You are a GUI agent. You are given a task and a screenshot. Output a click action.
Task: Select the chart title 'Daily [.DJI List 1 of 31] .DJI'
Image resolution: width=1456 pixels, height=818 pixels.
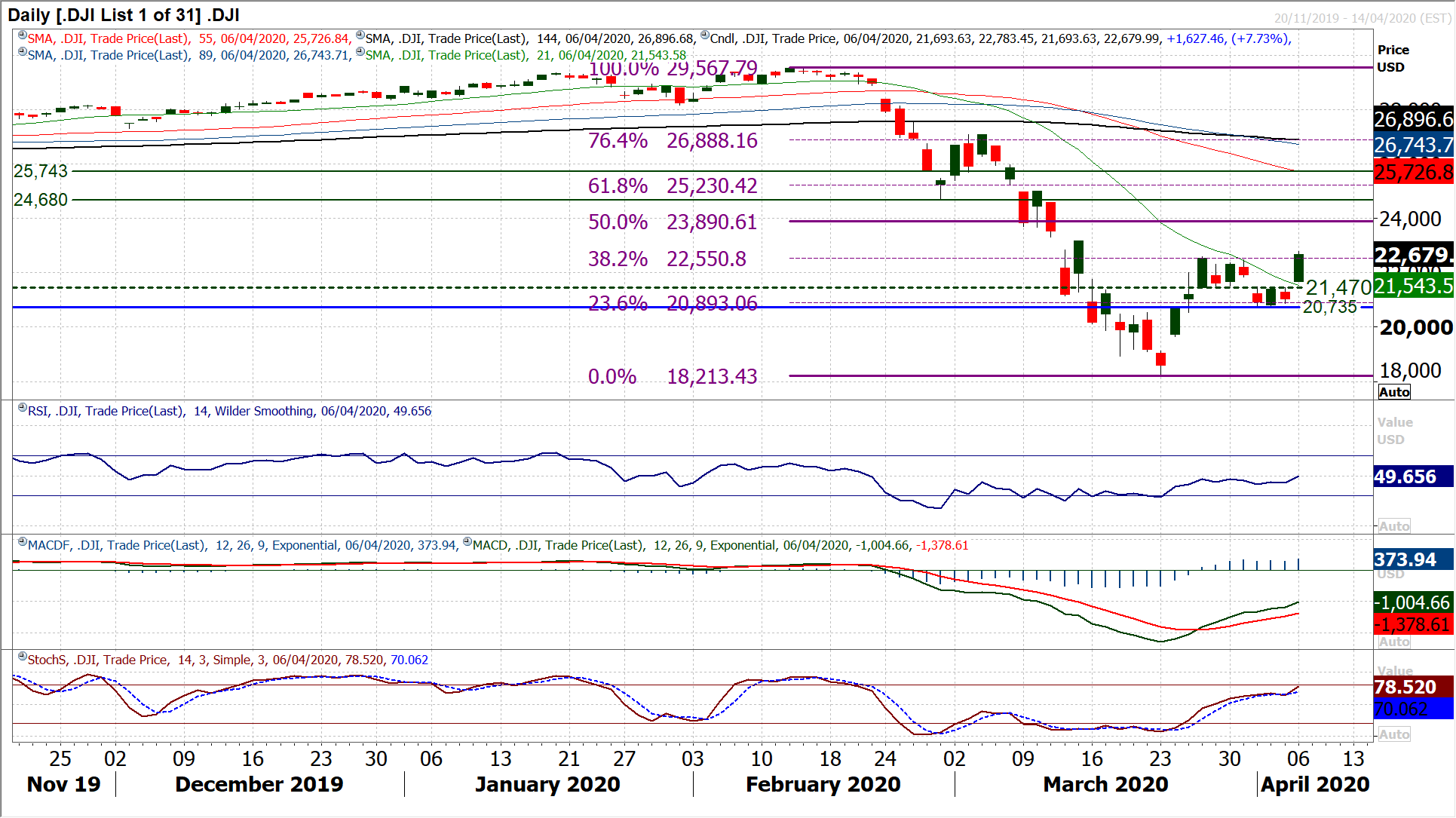point(124,15)
